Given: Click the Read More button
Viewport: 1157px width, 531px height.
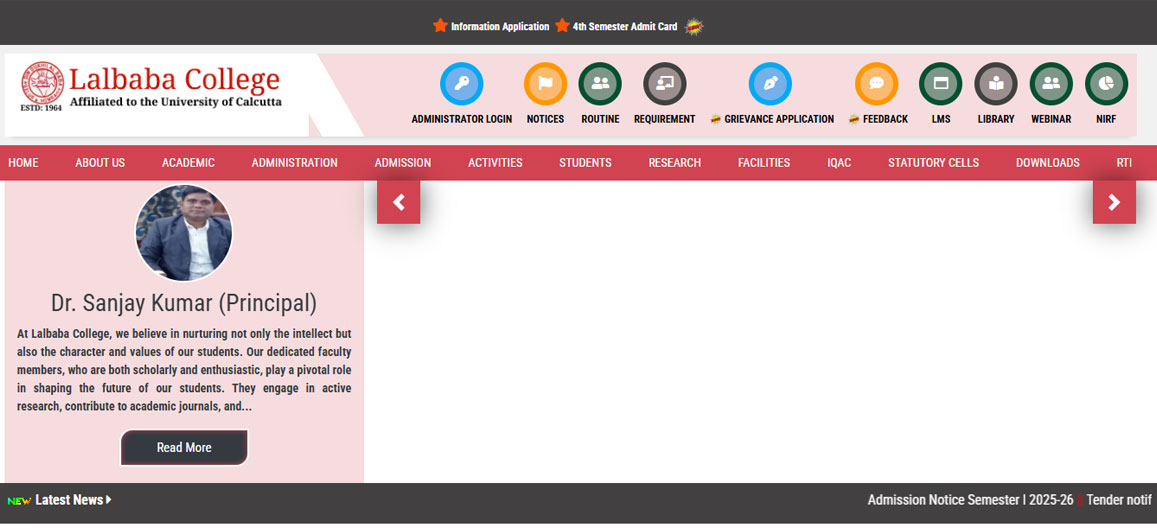Looking at the screenshot, I should coord(184,448).
